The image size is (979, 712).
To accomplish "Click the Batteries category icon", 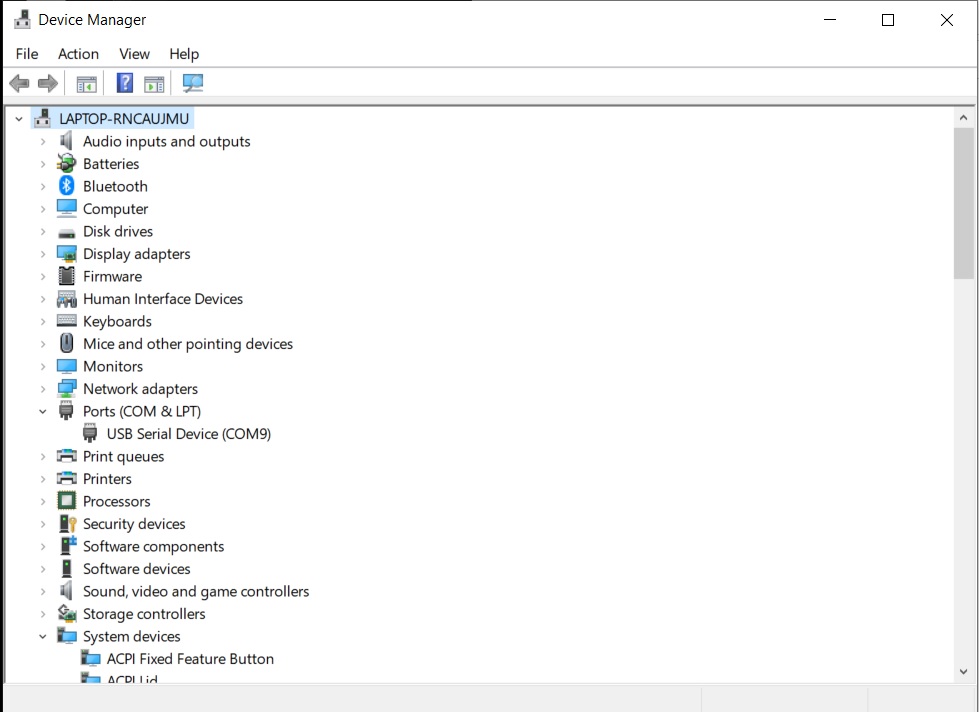I will pyautogui.click(x=67, y=164).
